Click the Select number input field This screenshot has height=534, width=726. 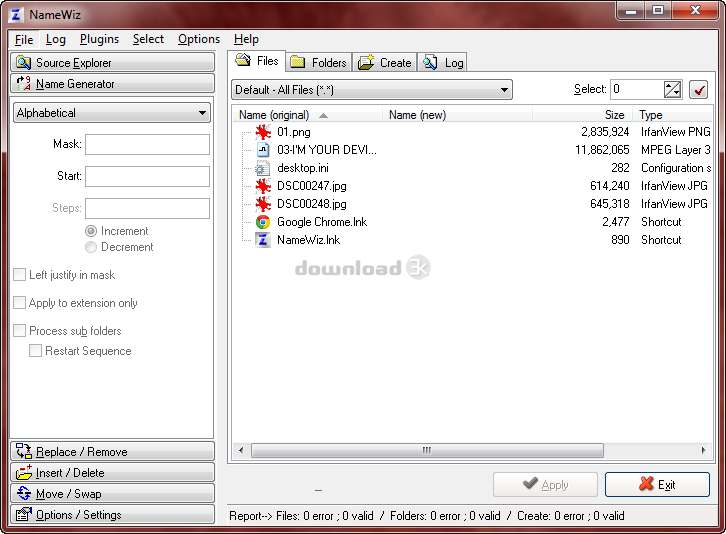637,89
